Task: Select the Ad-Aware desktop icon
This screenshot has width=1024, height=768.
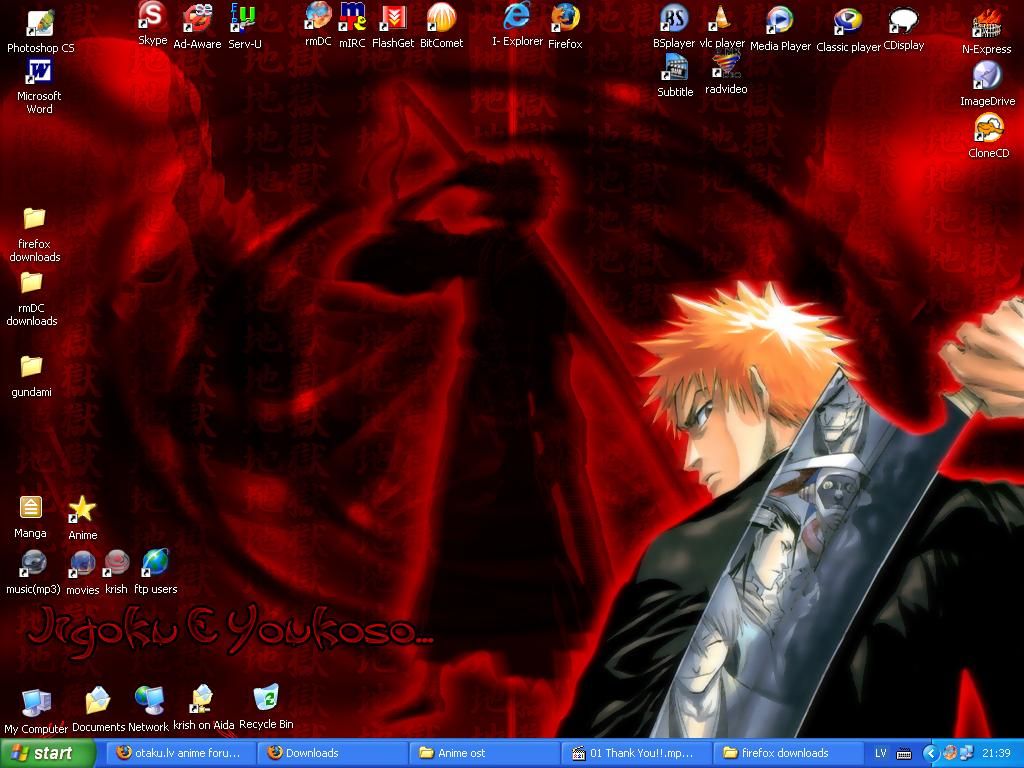Action: pos(197,18)
